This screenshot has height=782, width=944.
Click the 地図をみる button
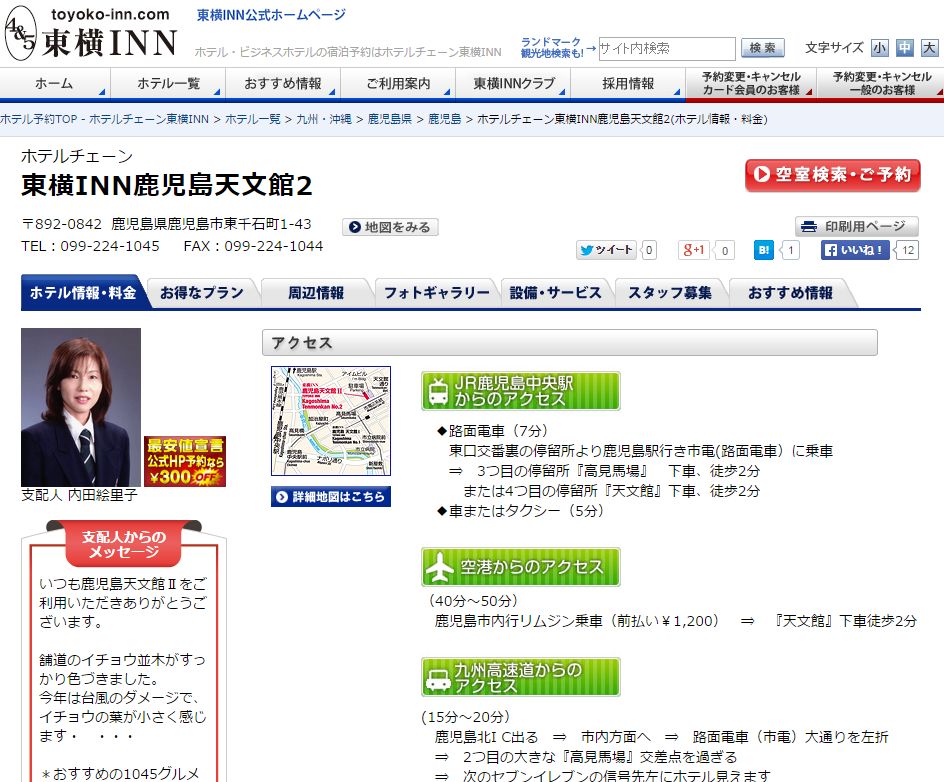[390, 227]
